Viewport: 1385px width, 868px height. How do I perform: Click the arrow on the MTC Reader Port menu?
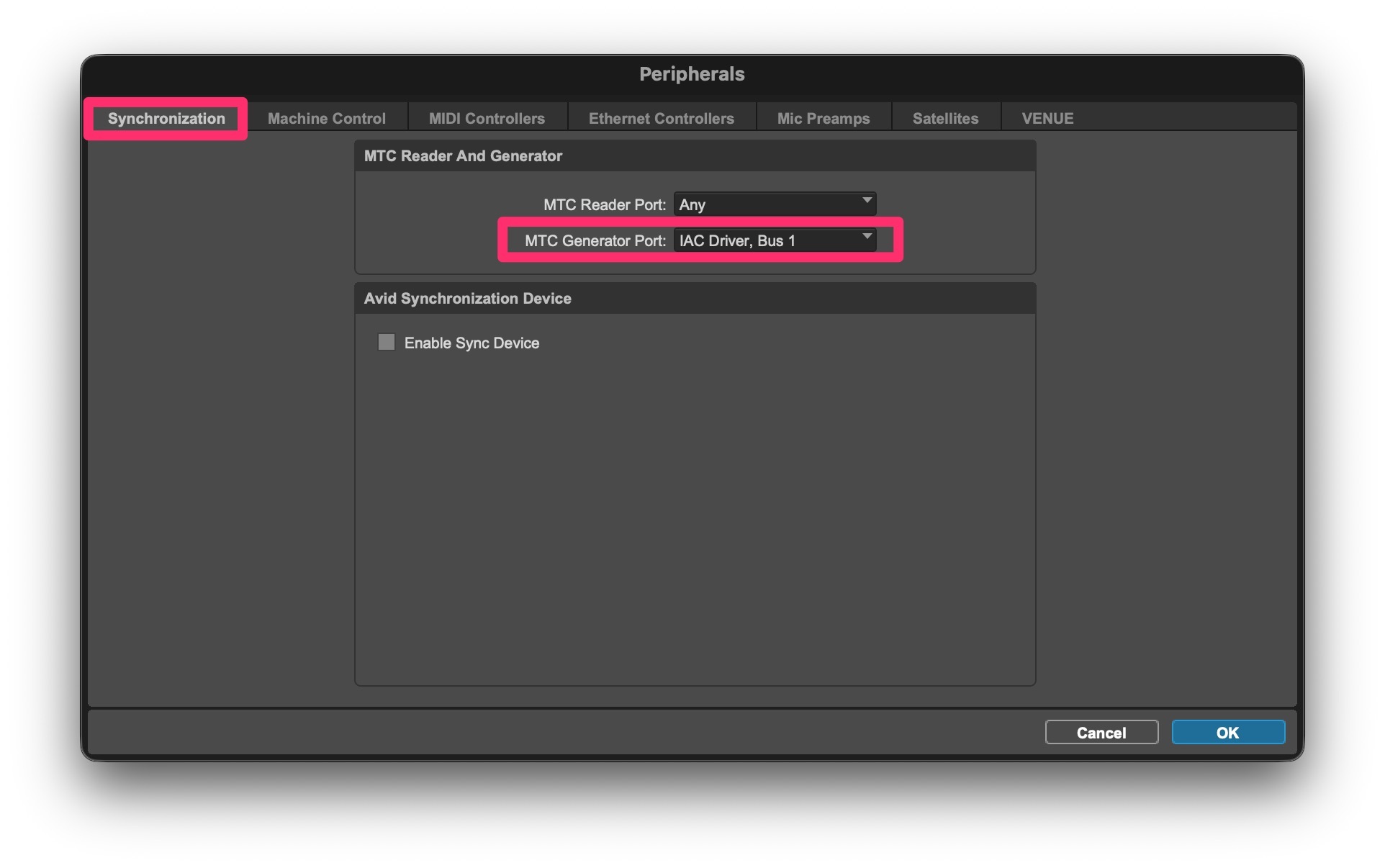pos(867,201)
